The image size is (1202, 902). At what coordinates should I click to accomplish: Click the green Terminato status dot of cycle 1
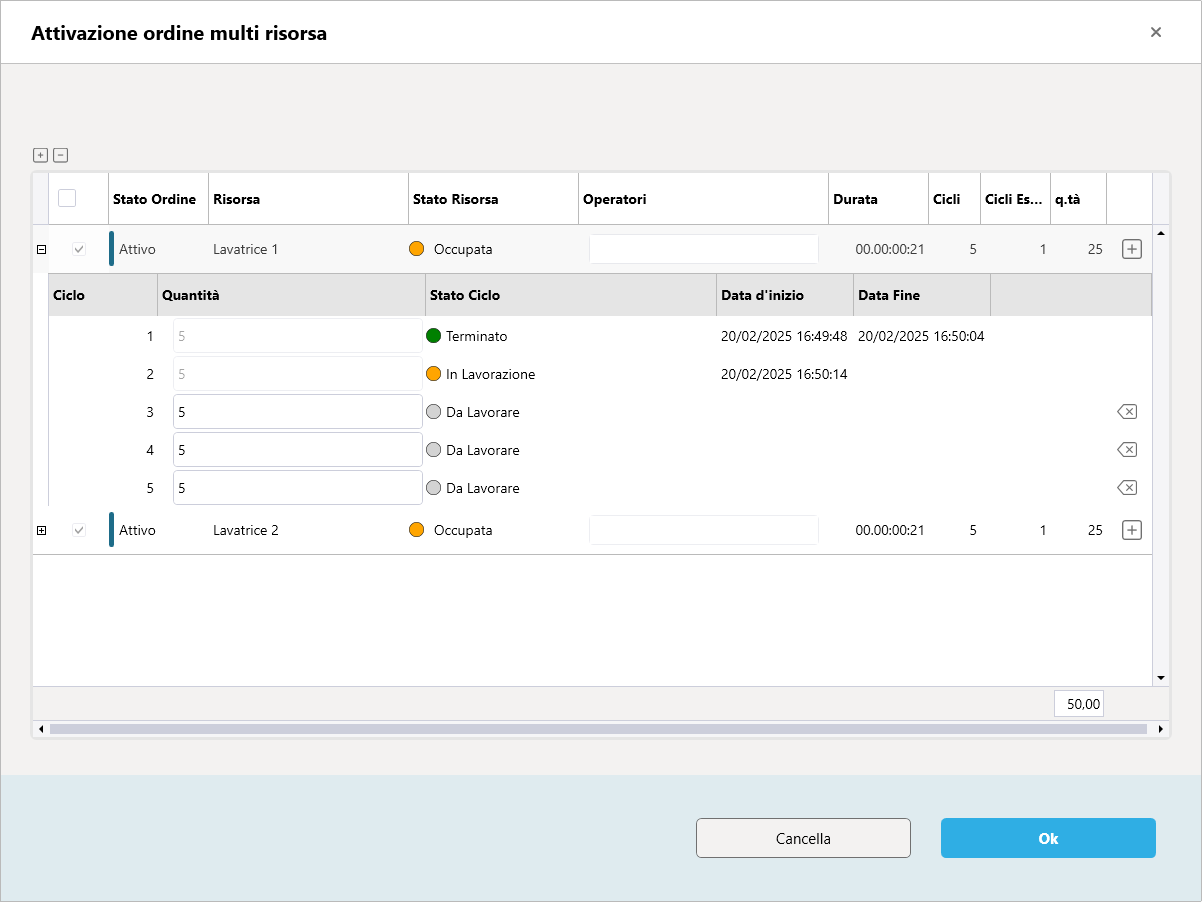click(434, 336)
